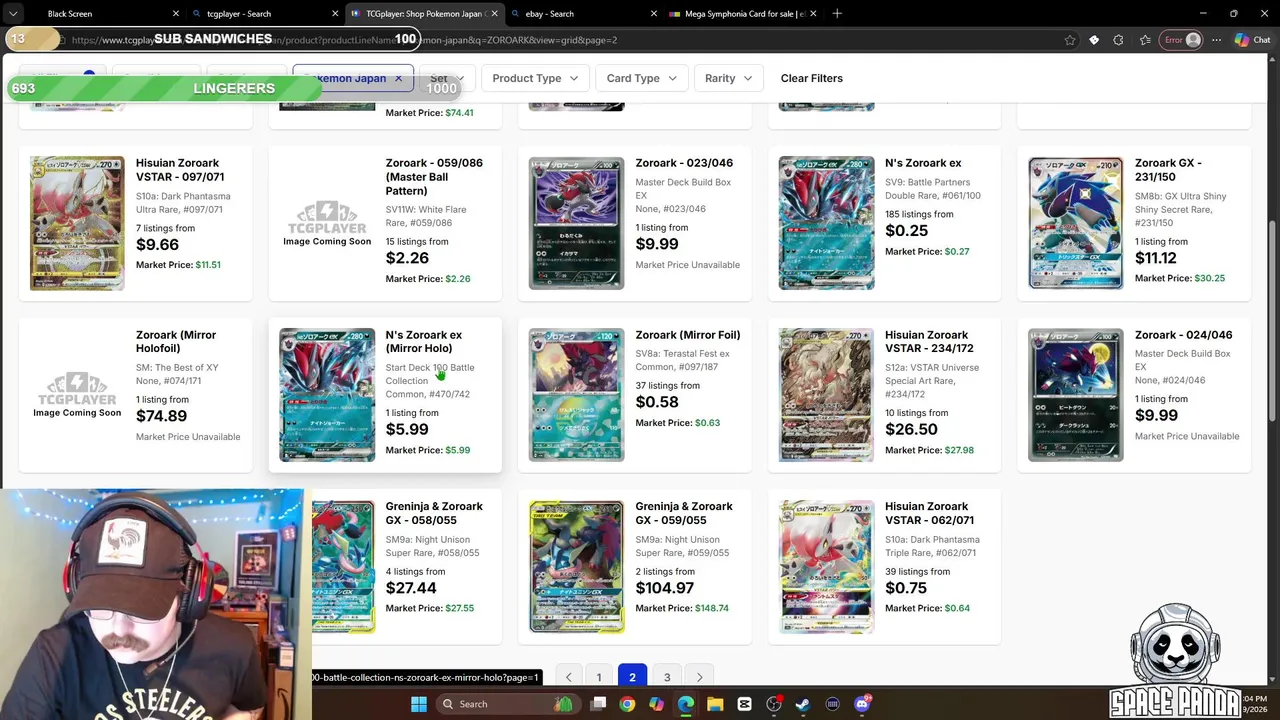The image size is (1280, 720).
Task: Open a new browser tab
Action: (x=837, y=14)
